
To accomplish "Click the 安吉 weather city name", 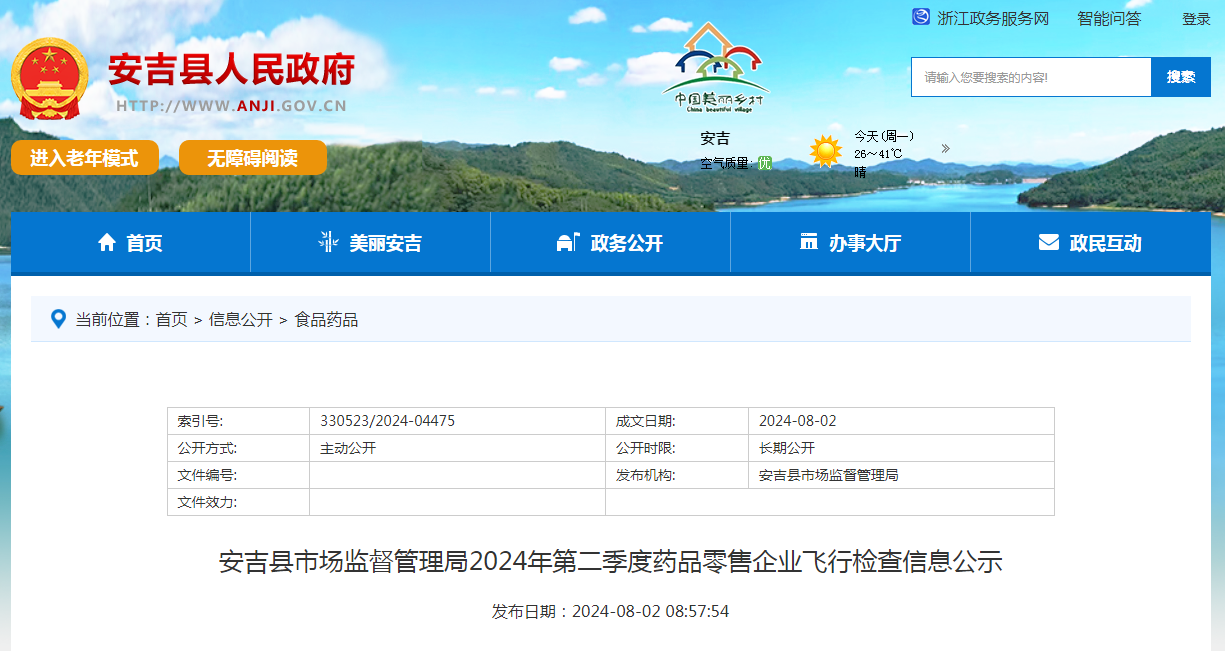I will click(x=715, y=138).
